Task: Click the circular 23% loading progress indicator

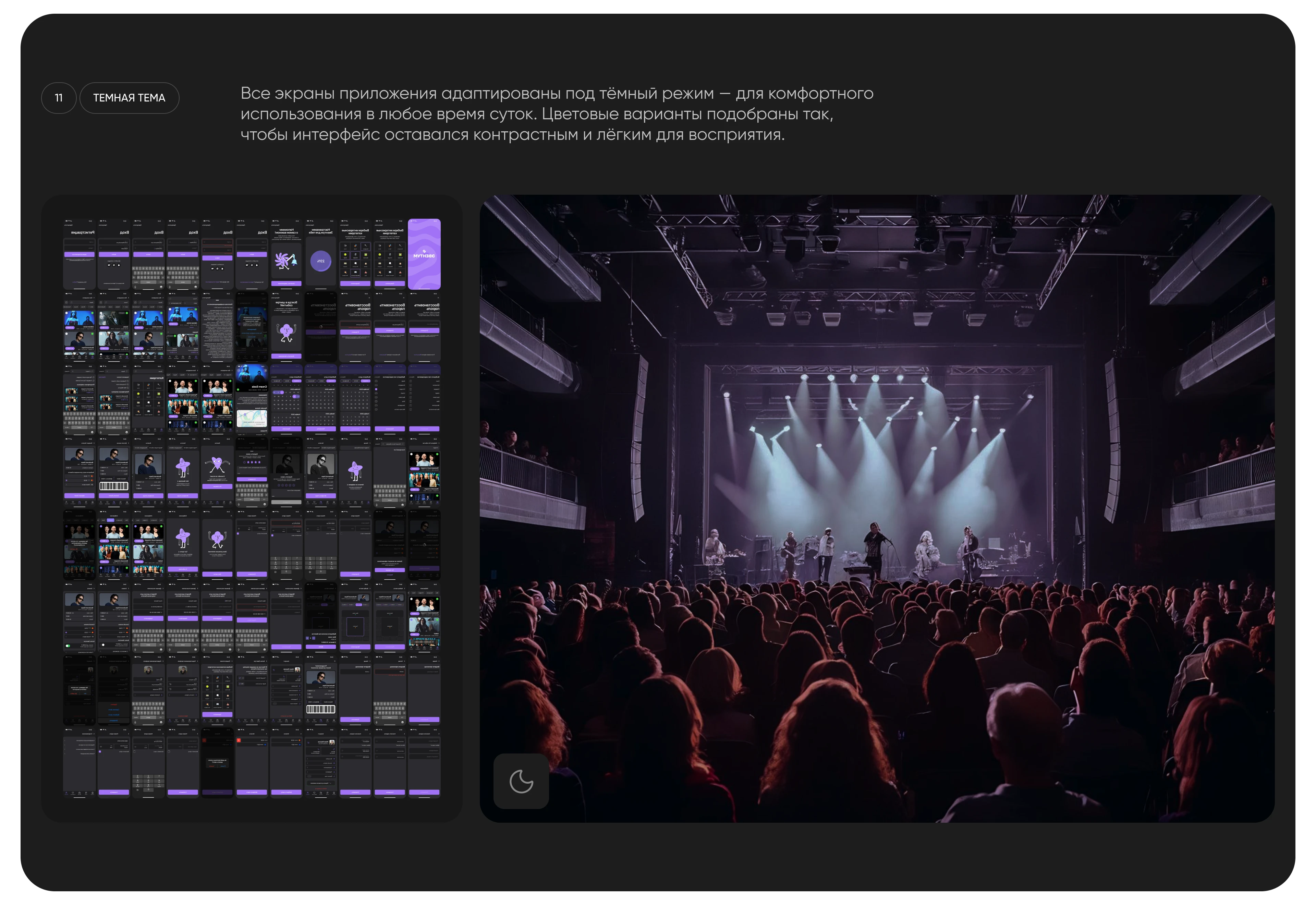Action: [x=321, y=262]
